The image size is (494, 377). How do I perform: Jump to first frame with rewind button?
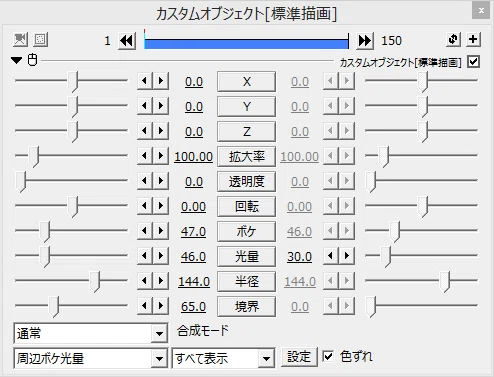tap(127, 41)
